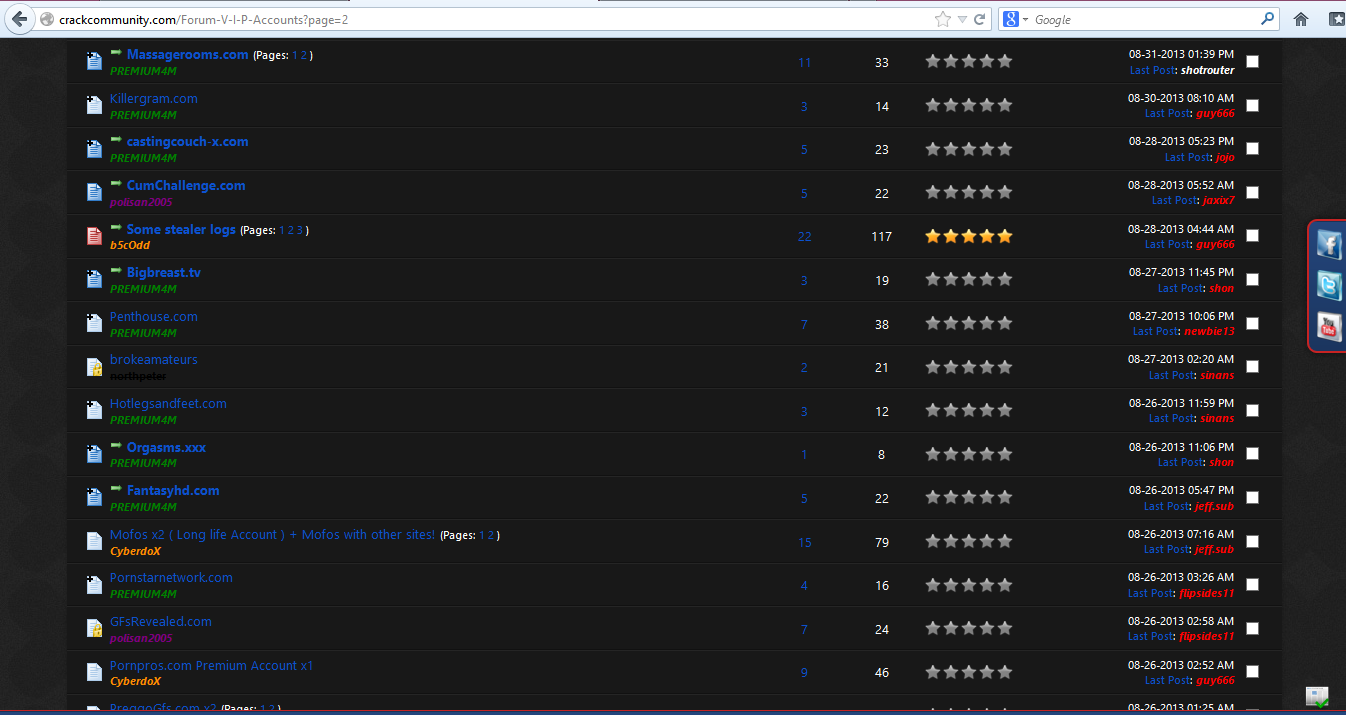Click the locked thread icon beside GFsRevealed.com
This screenshot has height=715, width=1346.
click(94, 629)
